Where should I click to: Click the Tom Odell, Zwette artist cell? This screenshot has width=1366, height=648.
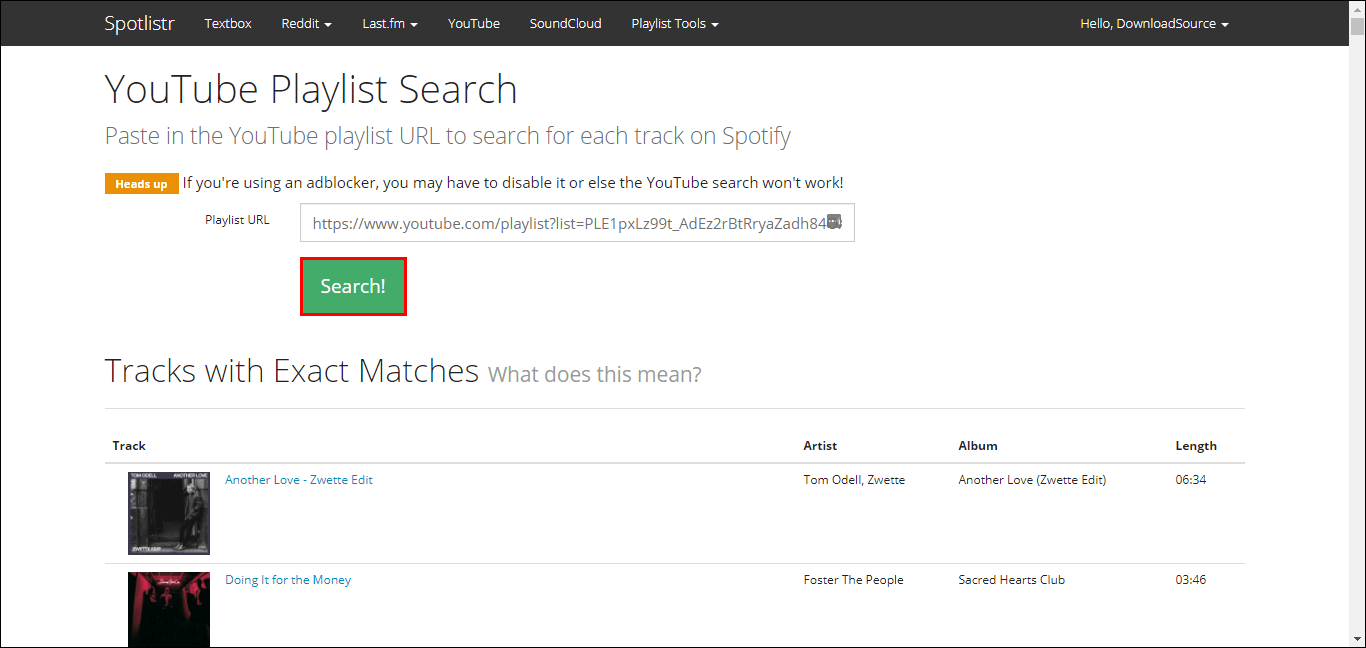pos(854,480)
